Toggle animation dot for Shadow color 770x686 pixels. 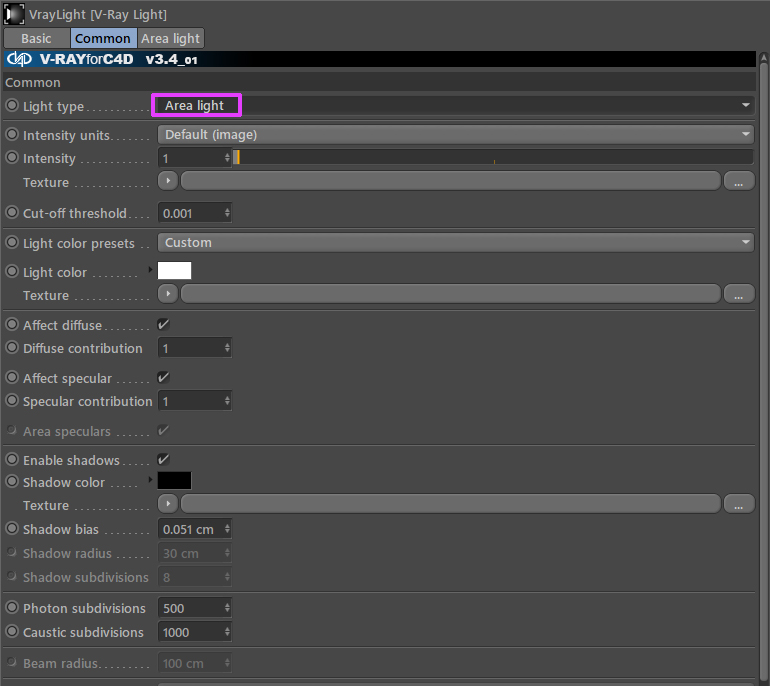click(x=12, y=481)
